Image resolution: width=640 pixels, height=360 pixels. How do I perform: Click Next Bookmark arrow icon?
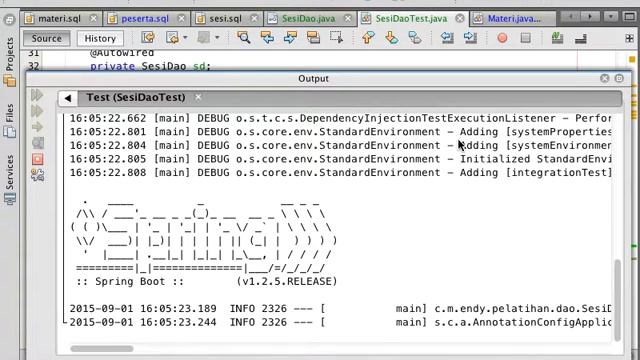pyautogui.click(x=391, y=38)
